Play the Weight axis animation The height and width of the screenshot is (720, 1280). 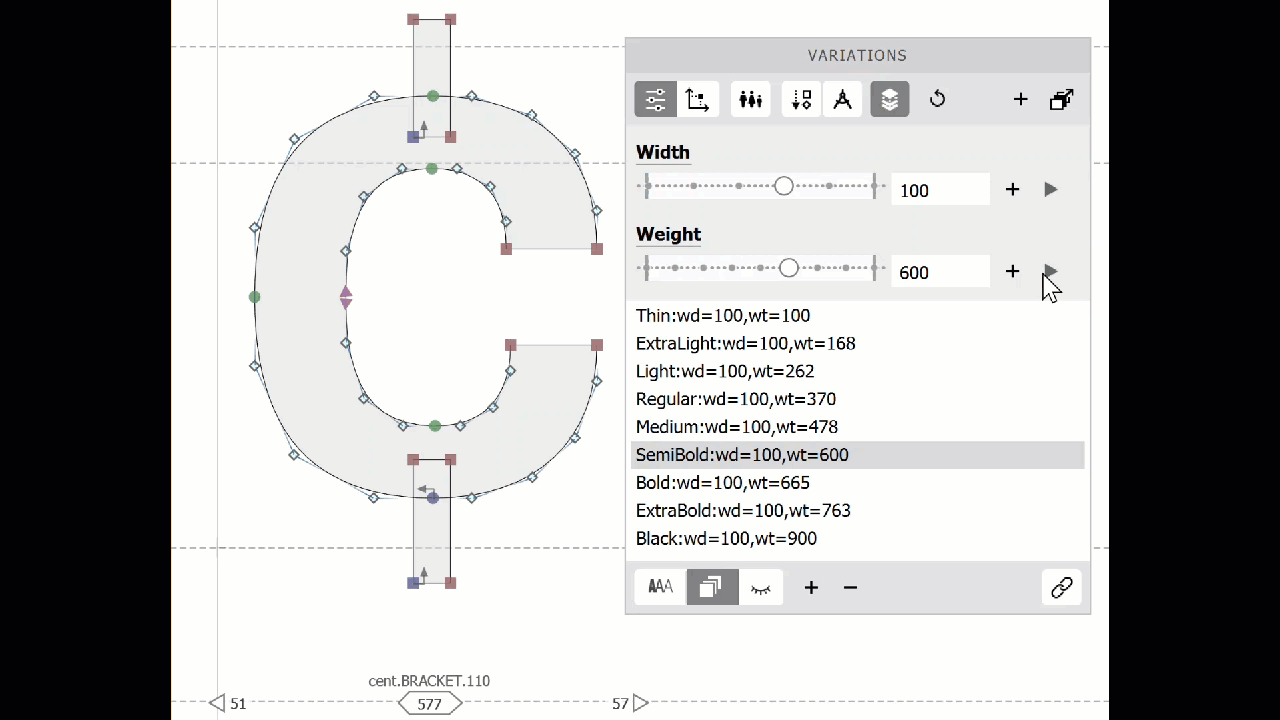point(1050,271)
